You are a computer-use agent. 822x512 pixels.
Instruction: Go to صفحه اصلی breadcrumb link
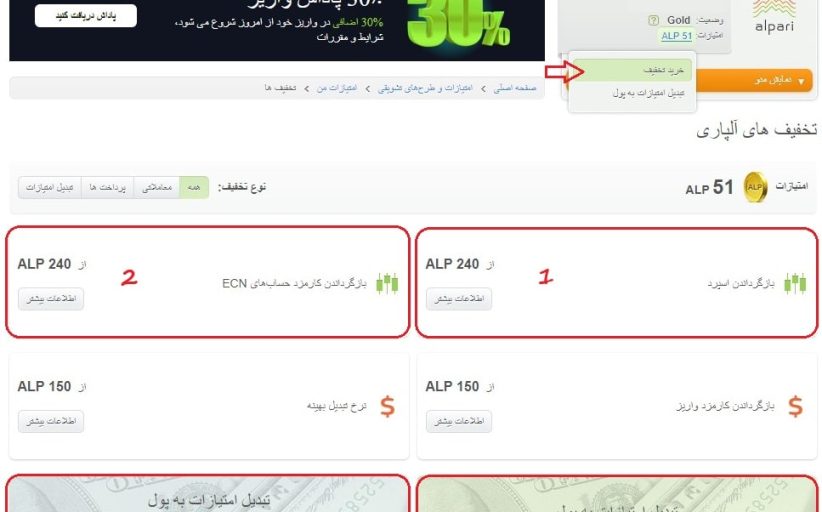tap(515, 88)
